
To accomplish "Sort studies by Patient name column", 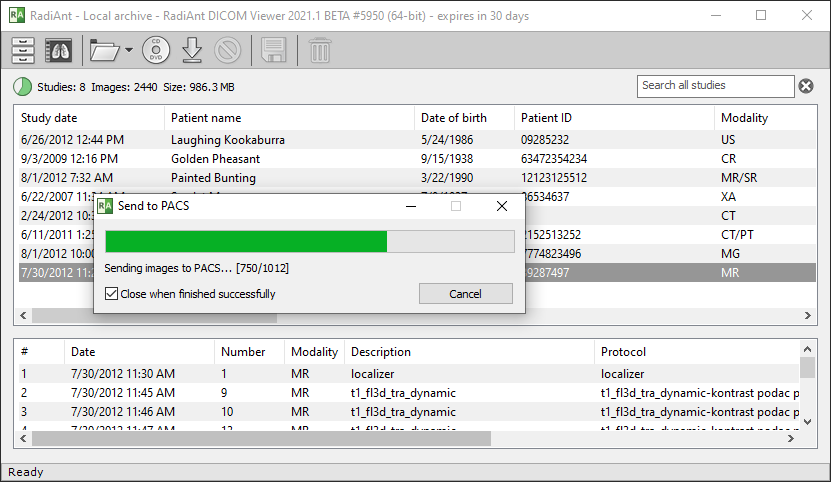I will pyautogui.click(x=289, y=118).
